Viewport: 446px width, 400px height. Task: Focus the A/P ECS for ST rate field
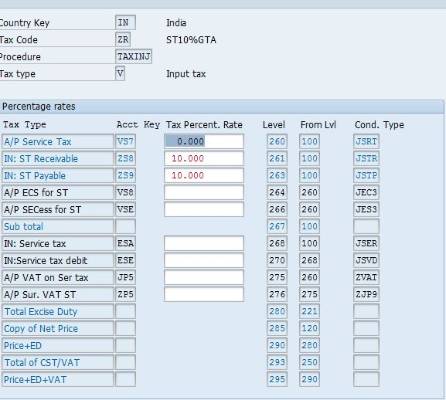click(x=204, y=192)
